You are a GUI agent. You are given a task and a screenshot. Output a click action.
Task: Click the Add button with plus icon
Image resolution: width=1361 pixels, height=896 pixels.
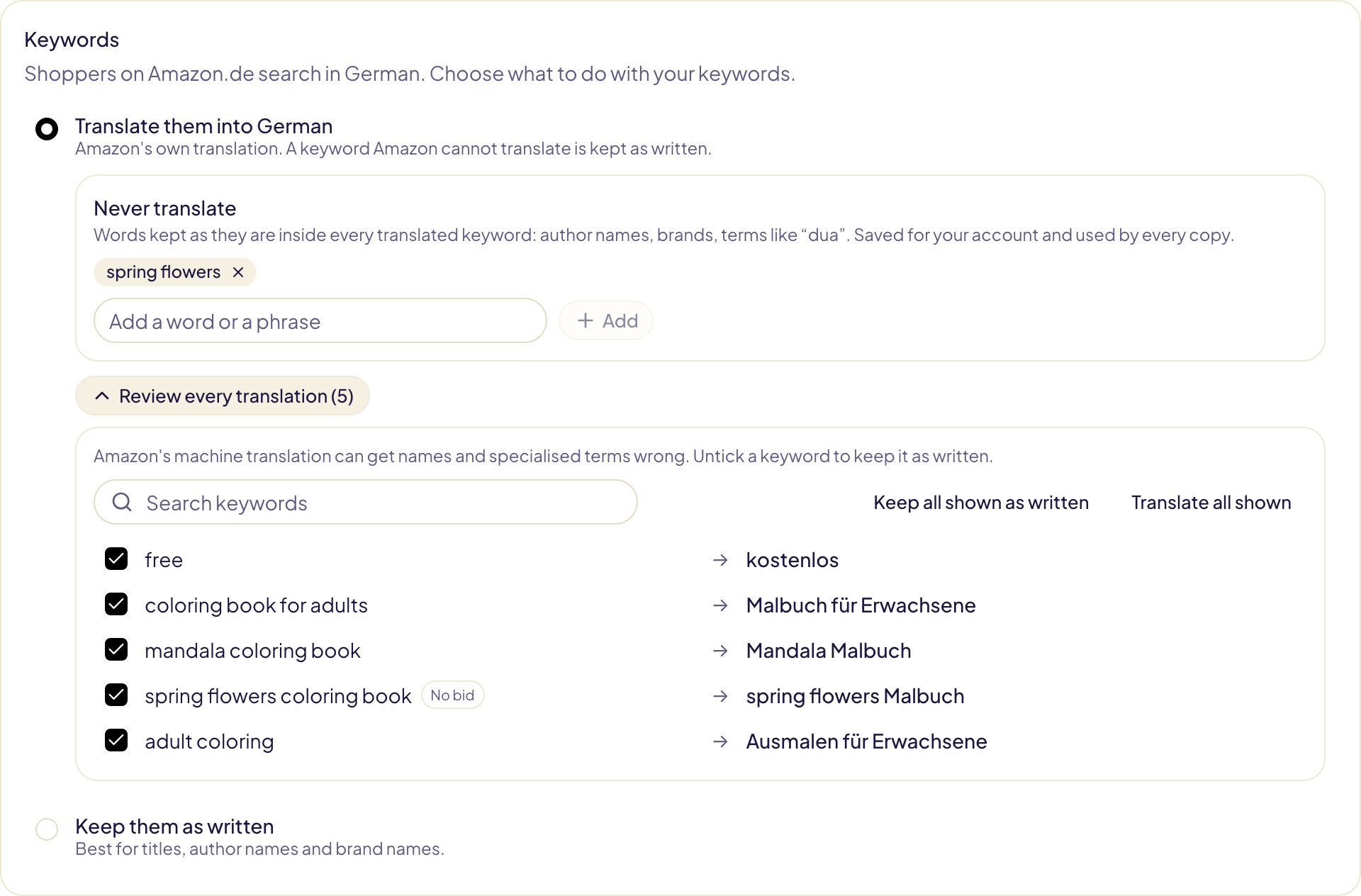(x=606, y=320)
